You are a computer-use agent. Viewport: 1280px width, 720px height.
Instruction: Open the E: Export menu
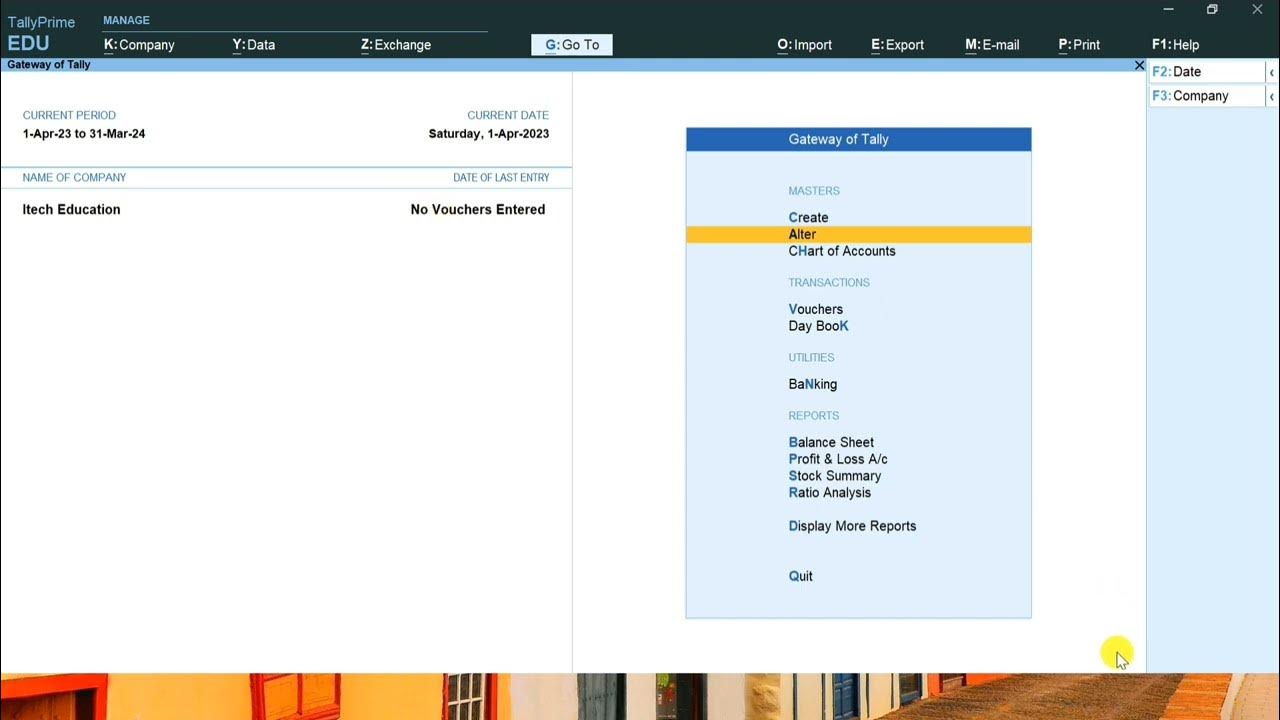coord(897,45)
